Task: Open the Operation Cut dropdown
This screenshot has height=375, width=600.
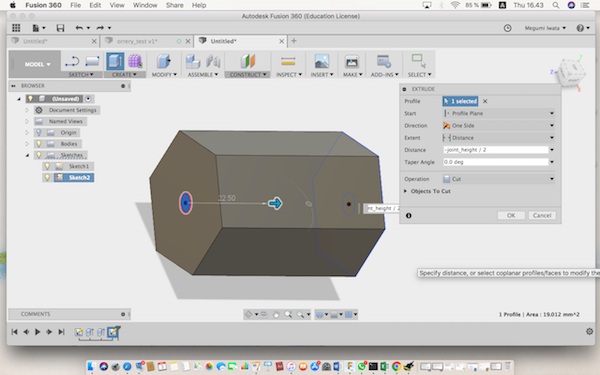Action: click(499, 179)
